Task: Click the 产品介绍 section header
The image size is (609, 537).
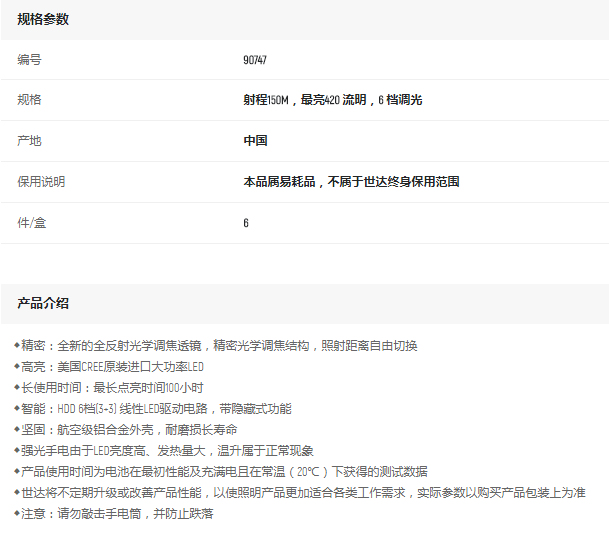Action: [43, 304]
